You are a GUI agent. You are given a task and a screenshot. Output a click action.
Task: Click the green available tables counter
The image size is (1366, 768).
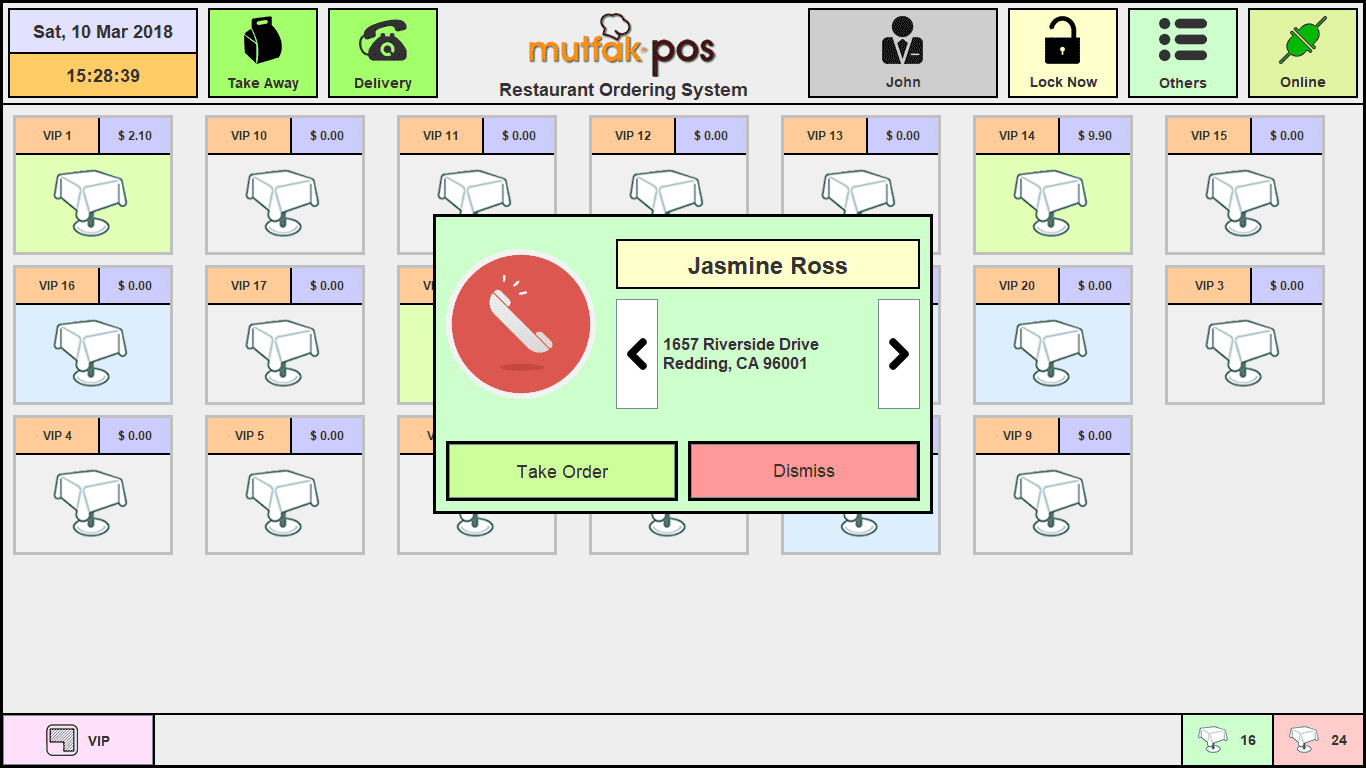coord(1227,741)
